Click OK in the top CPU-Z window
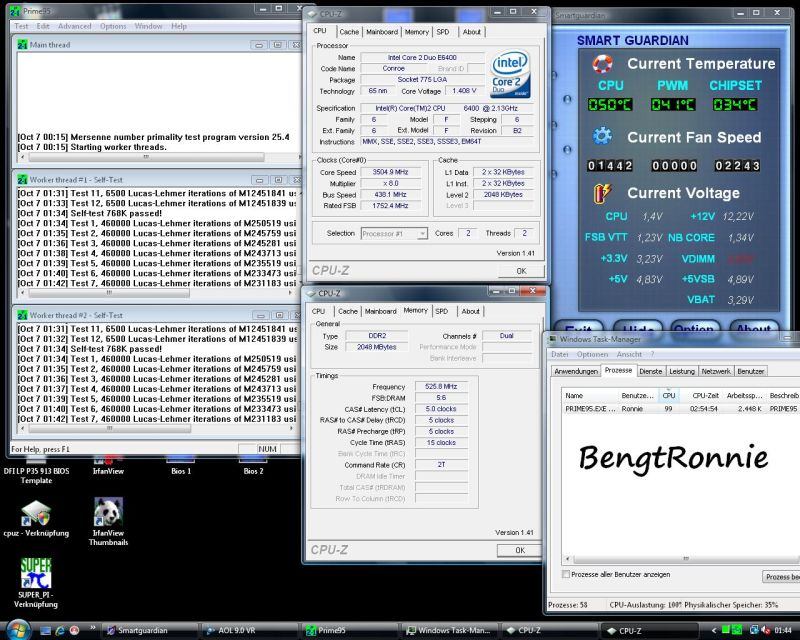 (521, 271)
